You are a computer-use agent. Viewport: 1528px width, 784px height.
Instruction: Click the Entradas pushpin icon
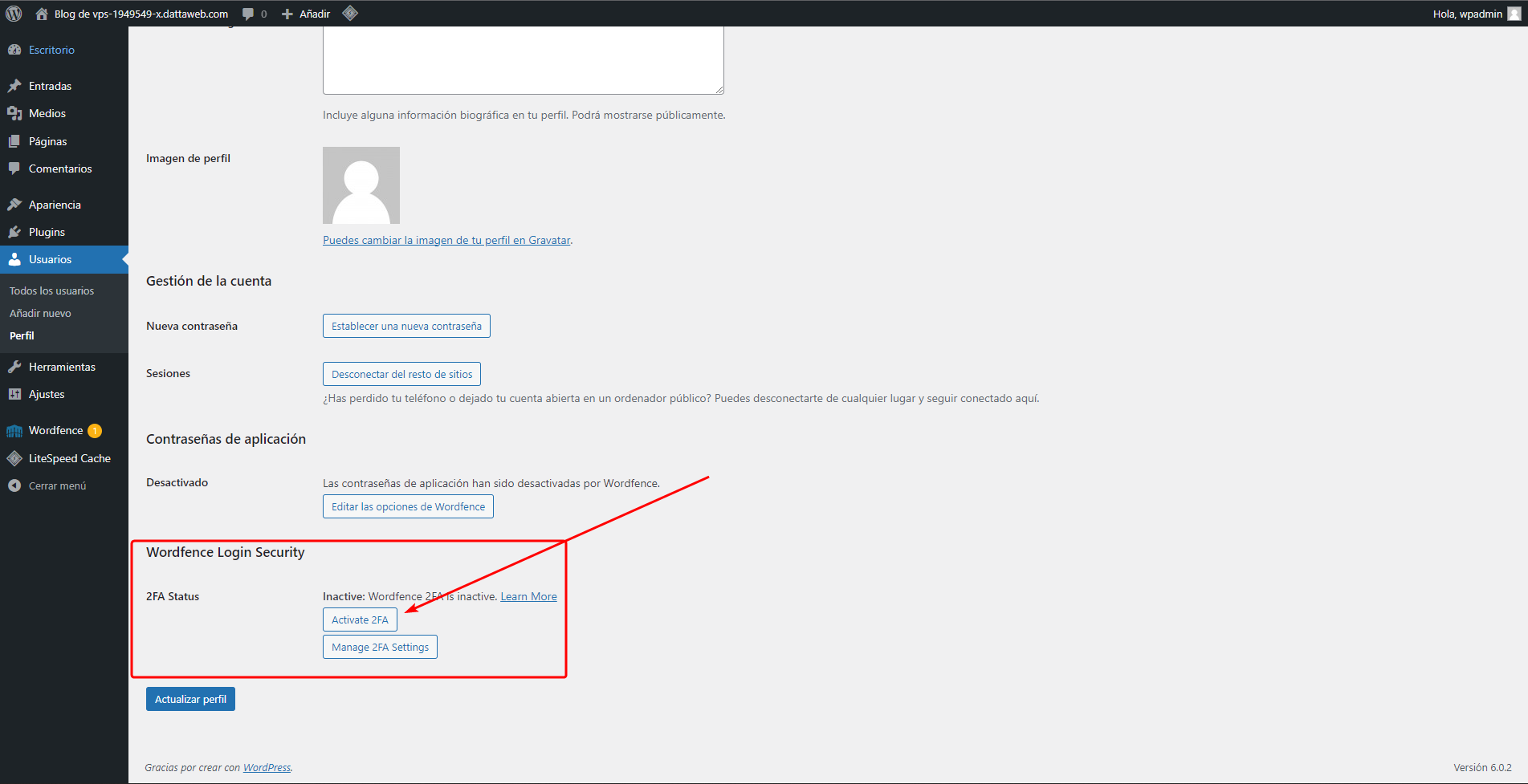[x=14, y=86]
